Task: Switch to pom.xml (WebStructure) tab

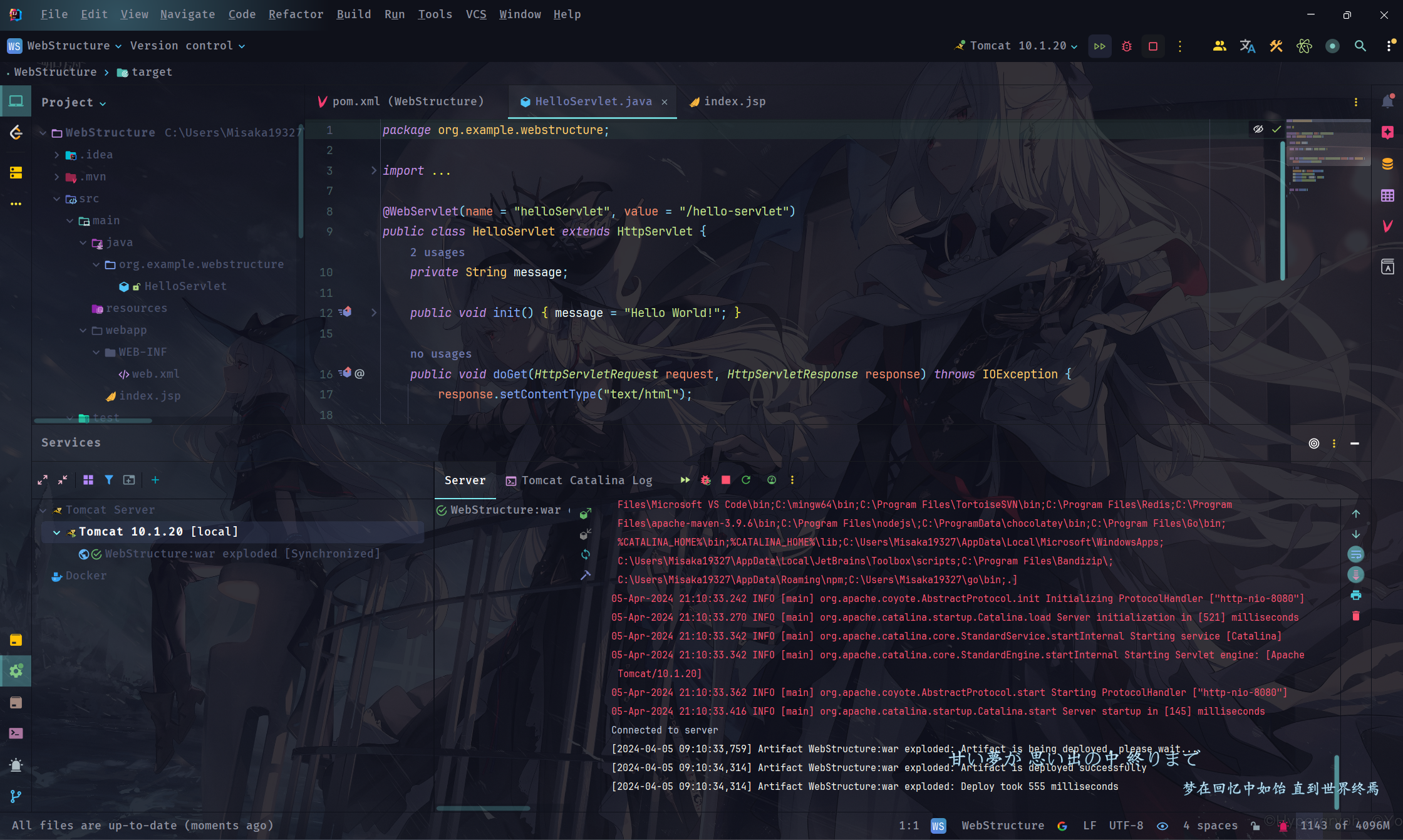Action: (x=401, y=101)
